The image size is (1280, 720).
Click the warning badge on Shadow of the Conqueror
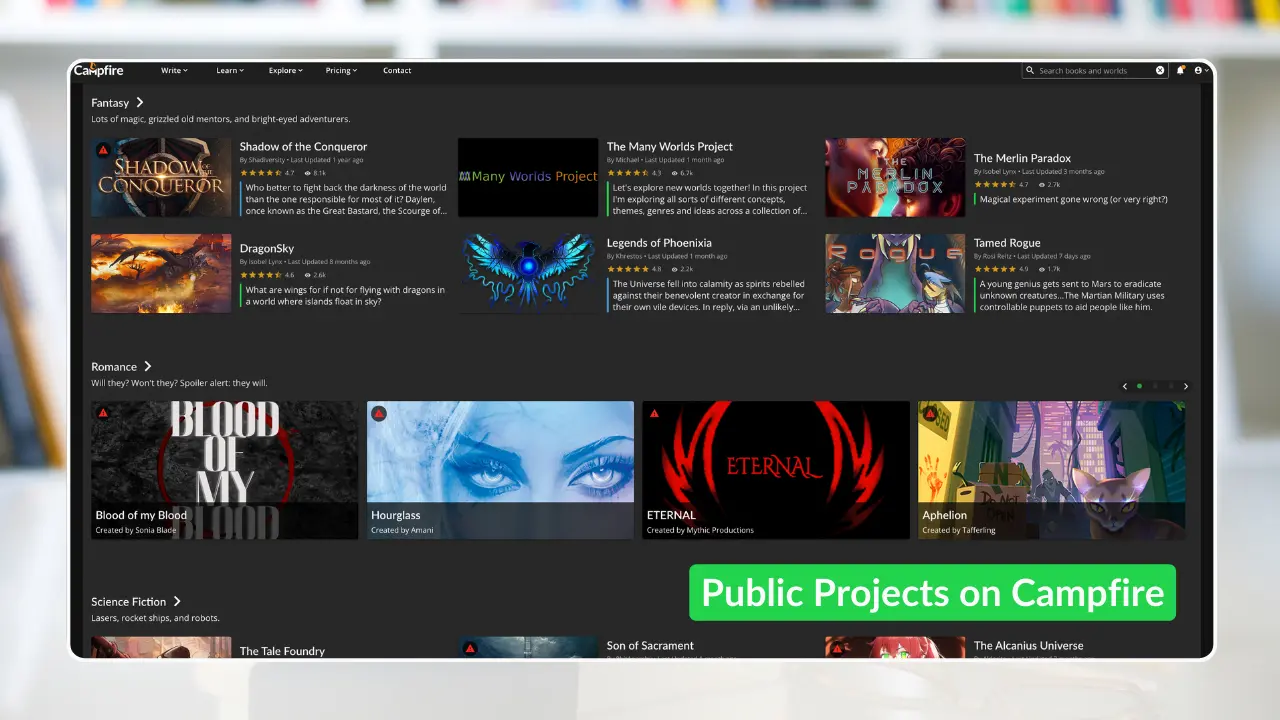(x=103, y=150)
